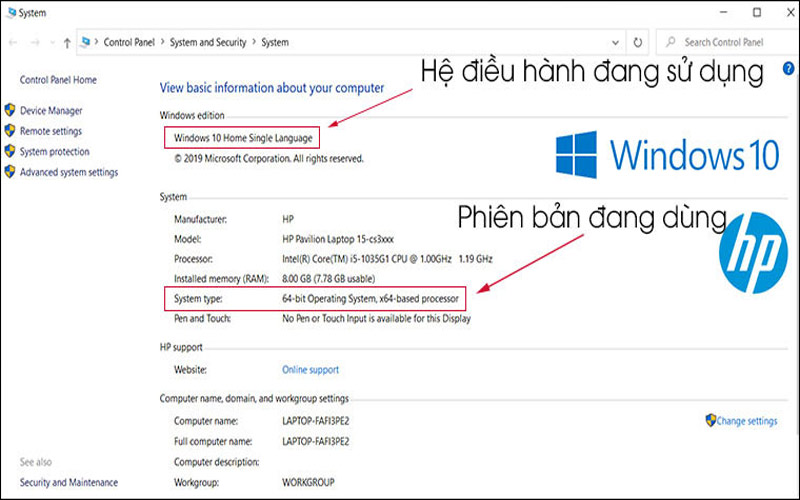
Task: Click the System window title icon
Action: click(11, 12)
